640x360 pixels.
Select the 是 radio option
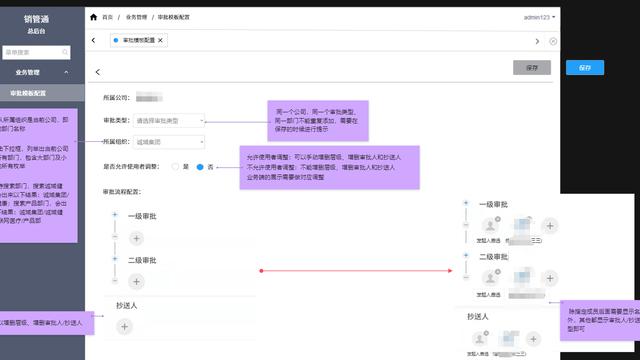point(175,167)
